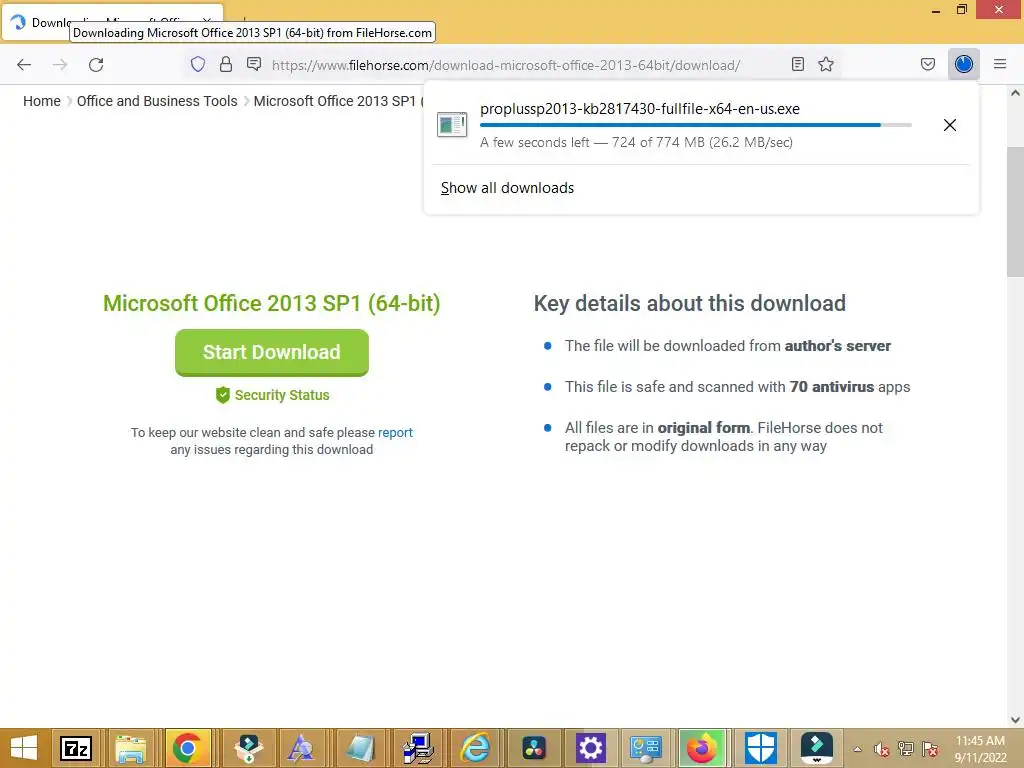This screenshot has width=1024, height=768.
Task: Click the Start Download button
Action: [272, 353]
